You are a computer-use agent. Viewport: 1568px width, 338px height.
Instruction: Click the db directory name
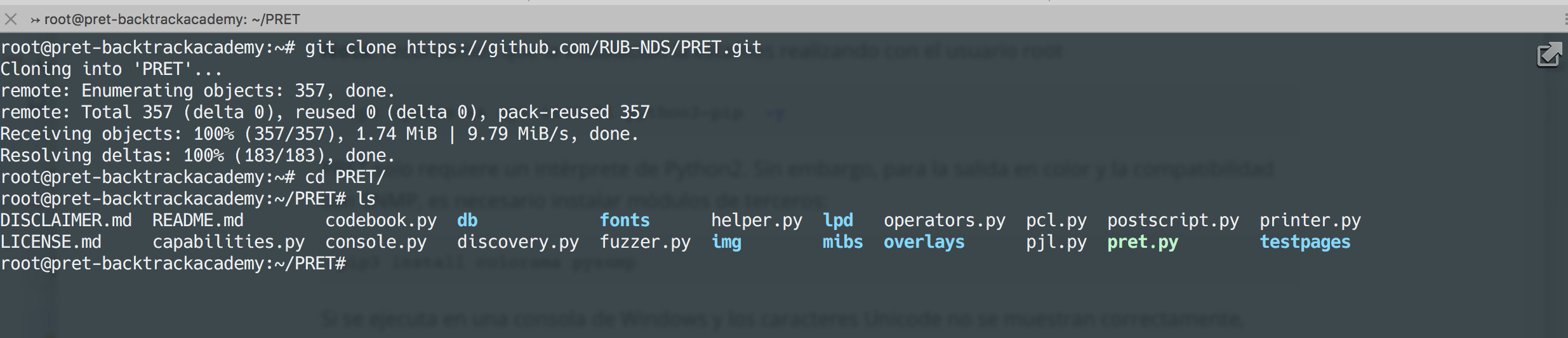coord(467,220)
